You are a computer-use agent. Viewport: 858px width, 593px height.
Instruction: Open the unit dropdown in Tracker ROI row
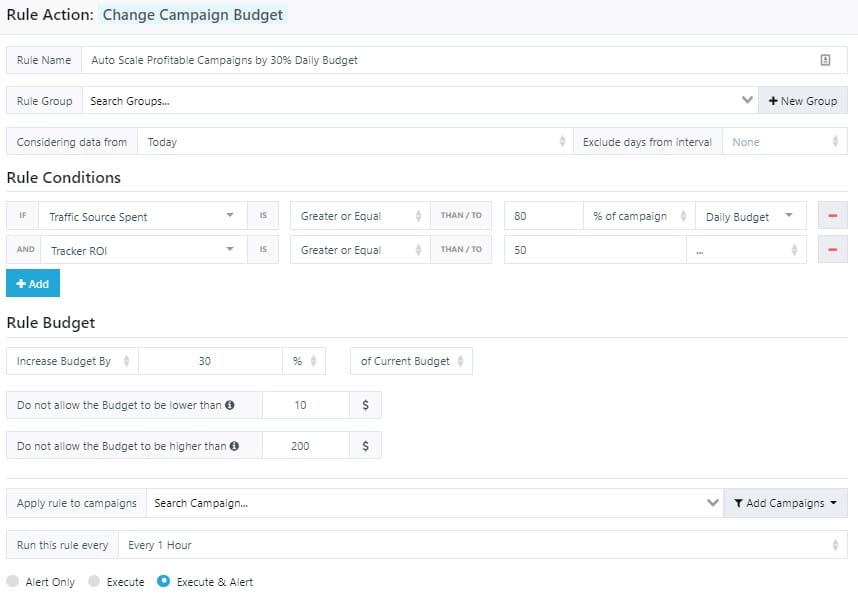click(x=746, y=250)
